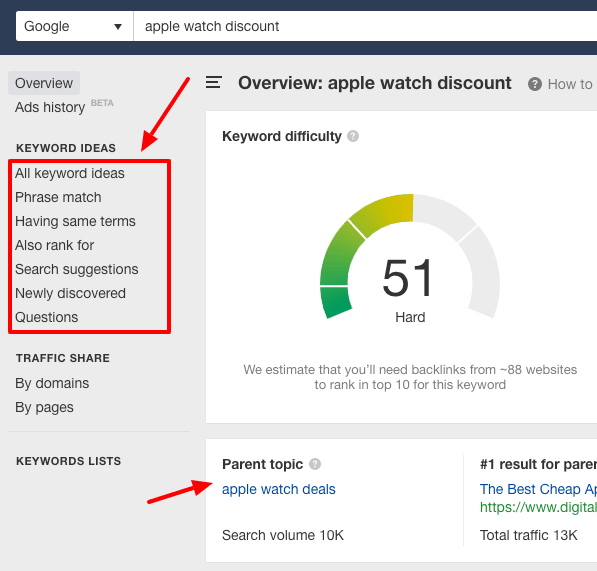Click the help icon next to 'How to'
This screenshot has width=597, height=571.
(x=535, y=84)
